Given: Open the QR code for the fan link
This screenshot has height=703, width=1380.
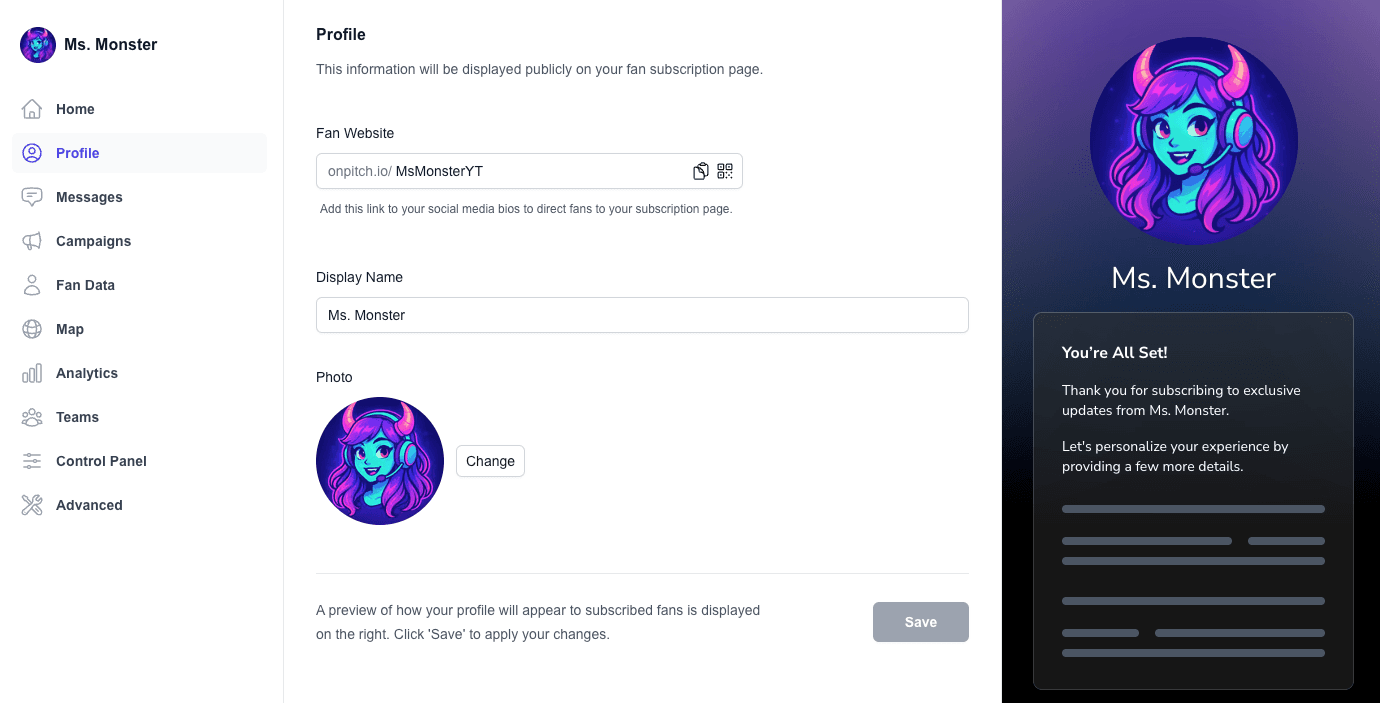Looking at the screenshot, I should pyautogui.click(x=724, y=170).
